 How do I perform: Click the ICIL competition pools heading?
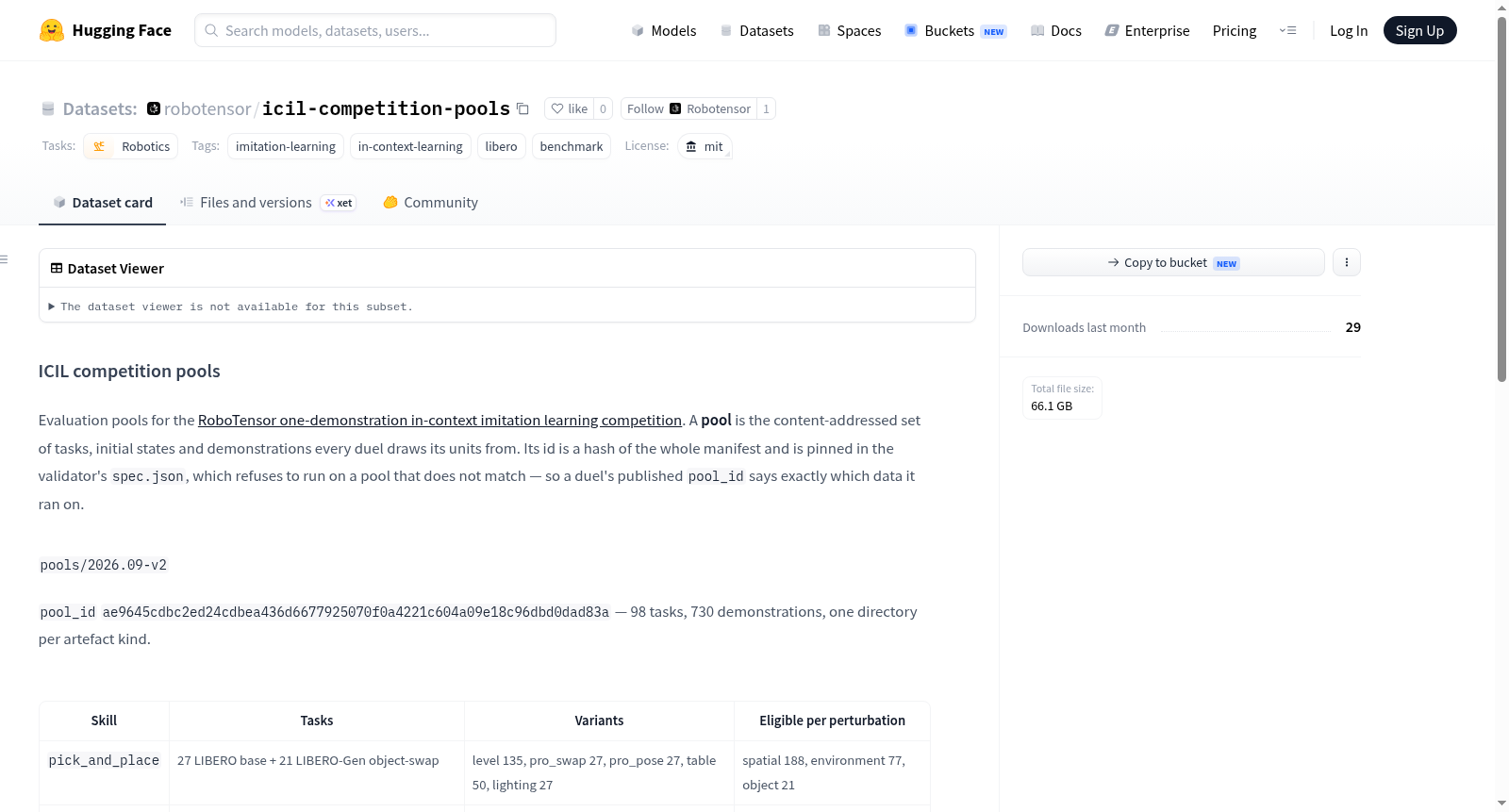pyautogui.click(x=129, y=372)
